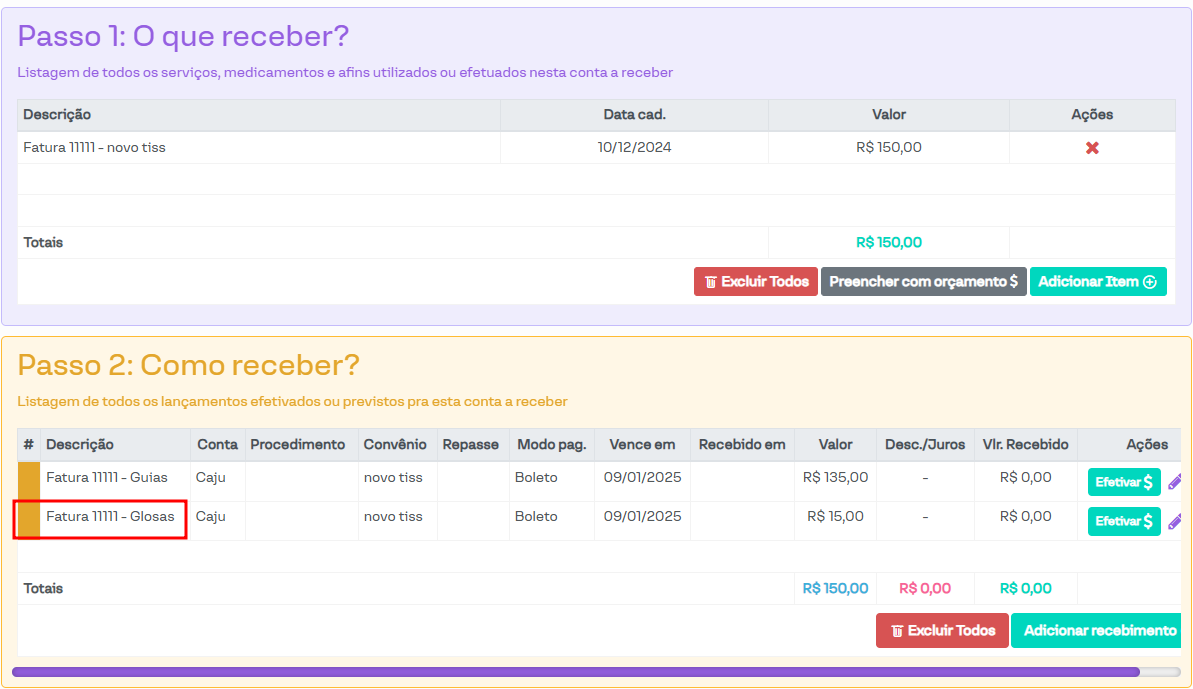The height and width of the screenshot is (689, 1193).
Task: Click the 'Data cad.' column header
Action: pyautogui.click(x=634, y=115)
